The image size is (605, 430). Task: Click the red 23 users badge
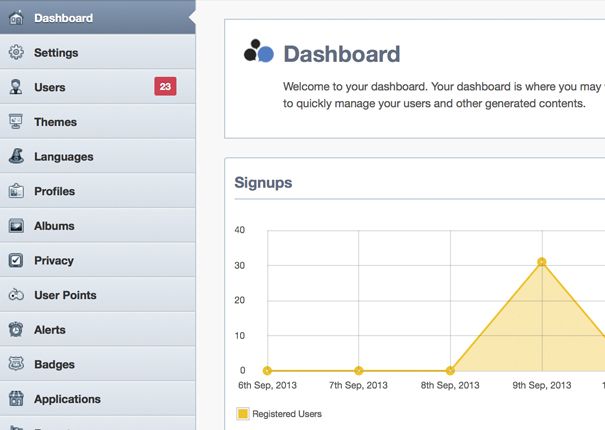165,87
